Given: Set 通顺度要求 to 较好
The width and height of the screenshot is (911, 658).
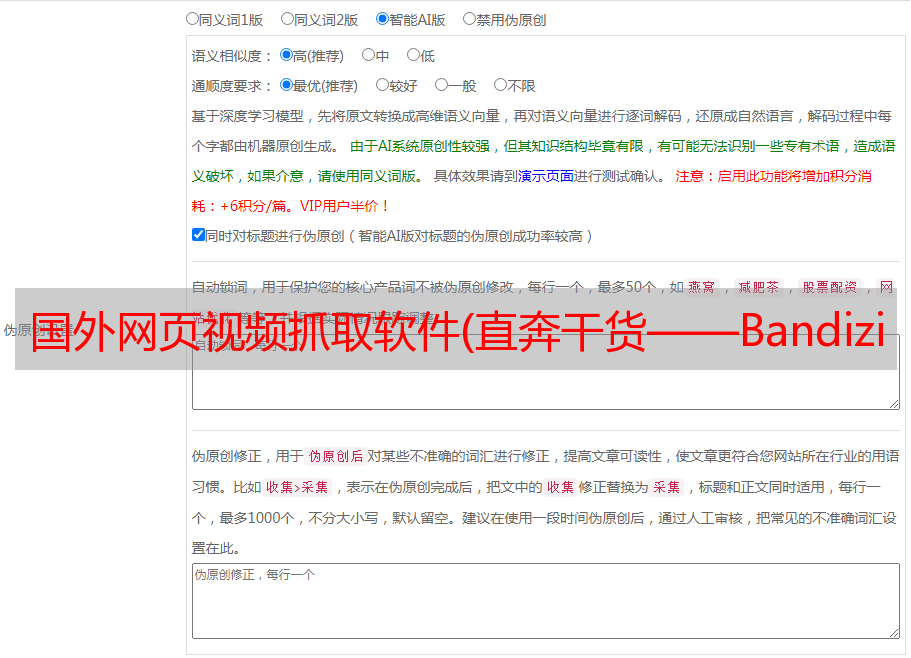Looking at the screenshot, I should point(382,85).
